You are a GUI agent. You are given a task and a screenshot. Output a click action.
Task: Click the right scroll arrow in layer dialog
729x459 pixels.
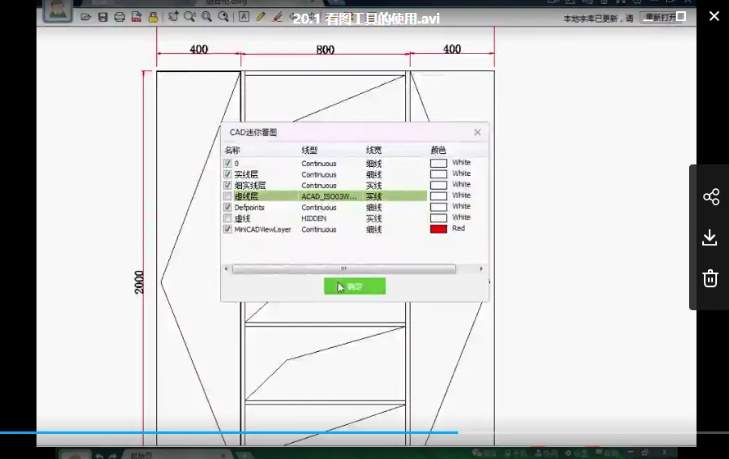[x=481, y=269]
